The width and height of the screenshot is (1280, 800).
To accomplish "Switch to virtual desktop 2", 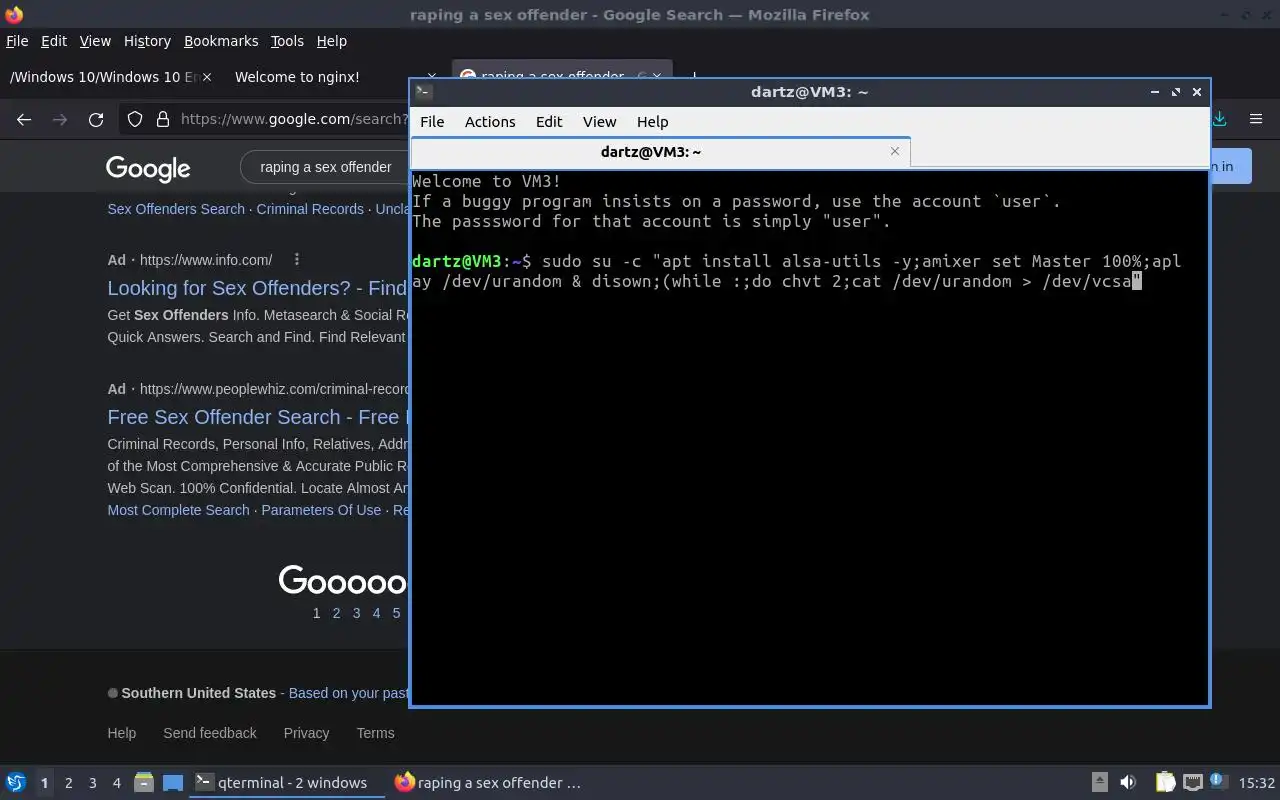I will coord(68,783).
